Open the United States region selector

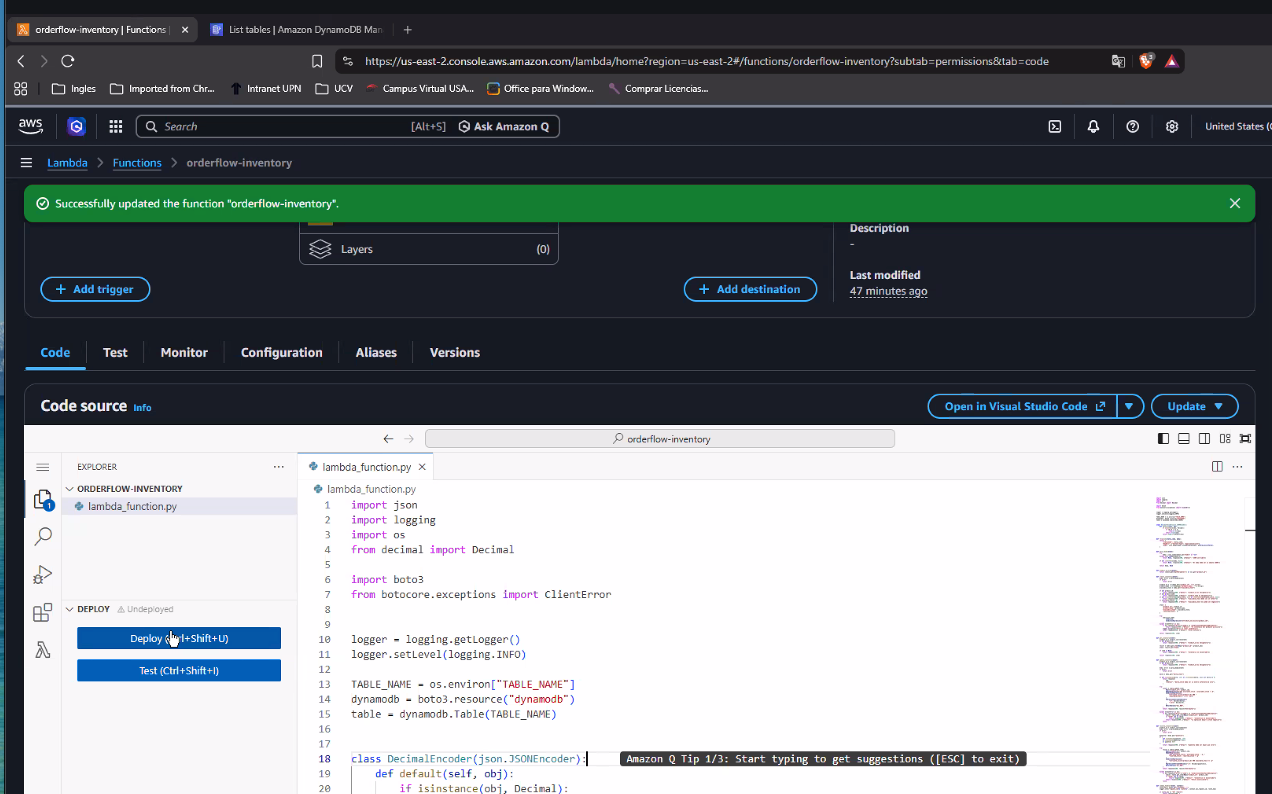pyautogui.click(x=1236, y=127)
